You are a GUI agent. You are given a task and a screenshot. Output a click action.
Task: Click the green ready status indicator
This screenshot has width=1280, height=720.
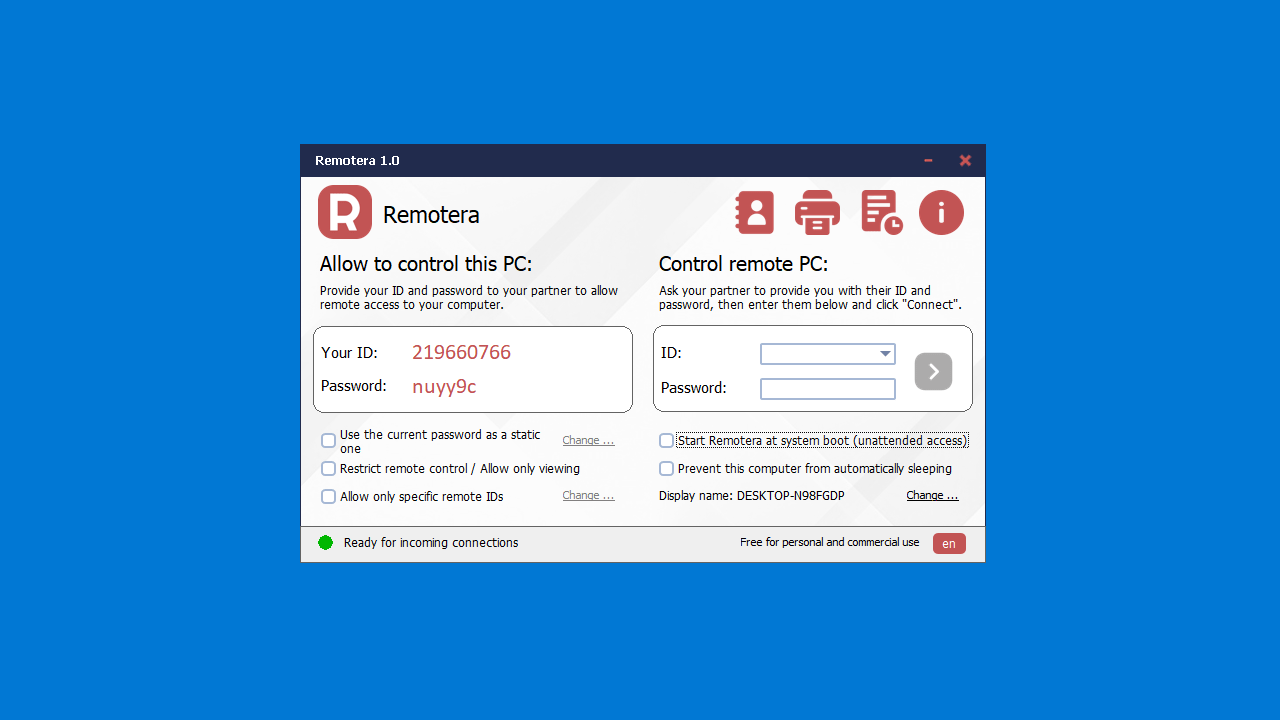click(325, 543)
